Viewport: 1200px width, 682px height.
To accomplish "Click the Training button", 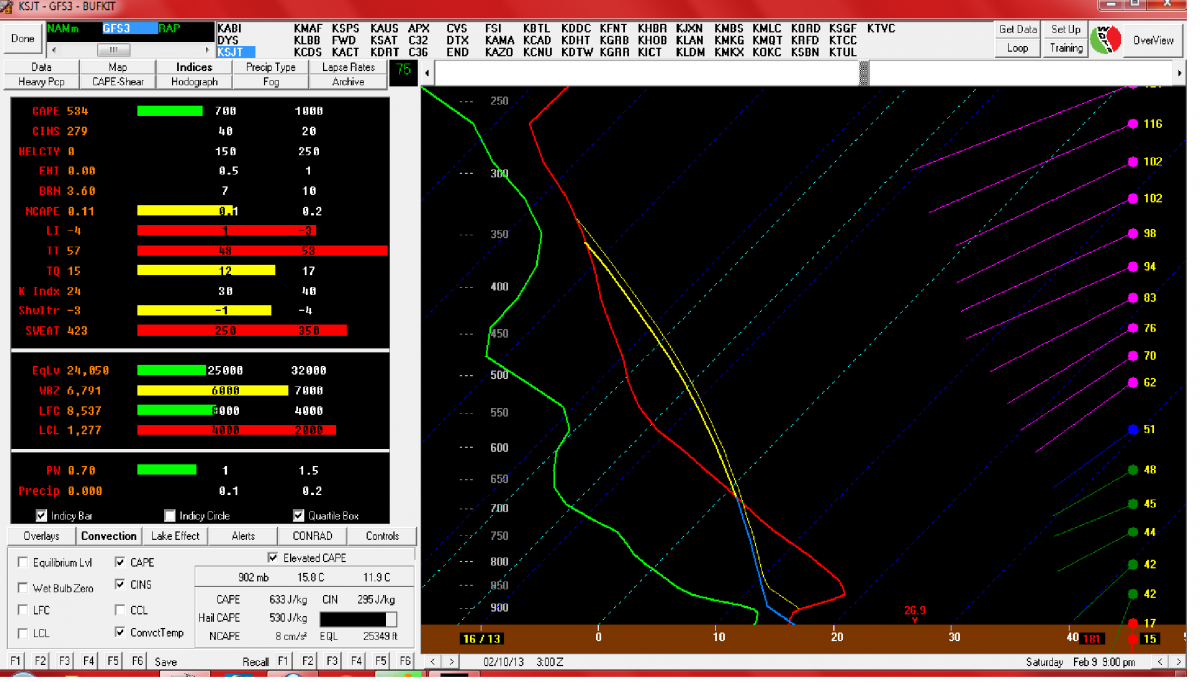I will tap(1066, 47).
